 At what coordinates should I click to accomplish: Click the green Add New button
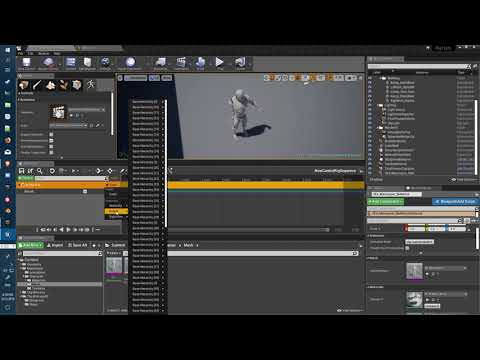(31, 245)
